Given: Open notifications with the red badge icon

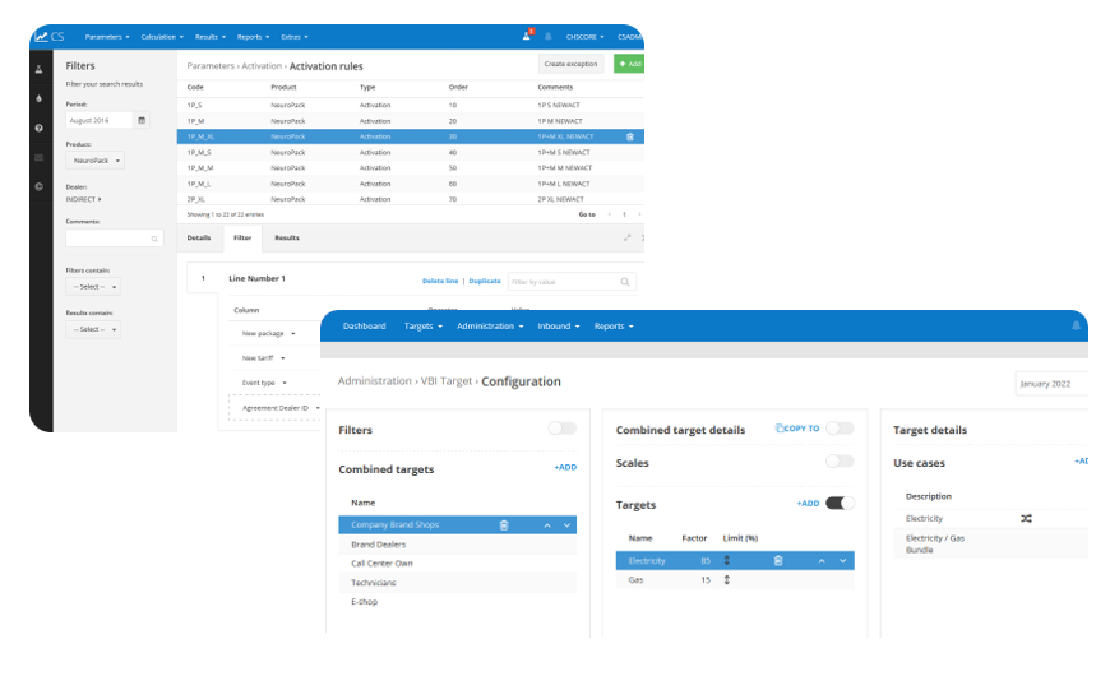Looking at the screenshot, I should tap(527, 37).
